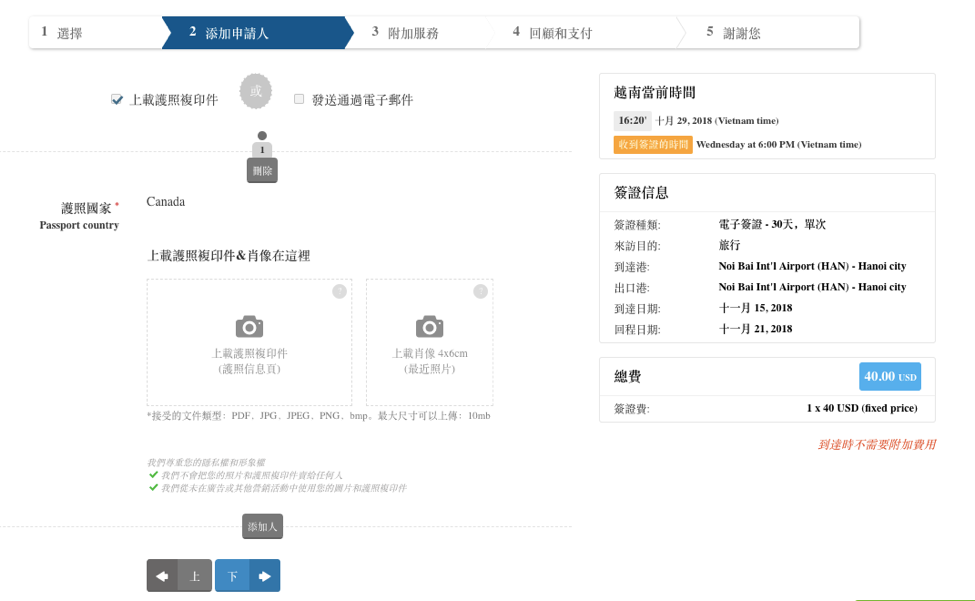Go back to step 1 選擇
This screenshot has width=975, height=601.
95,33
